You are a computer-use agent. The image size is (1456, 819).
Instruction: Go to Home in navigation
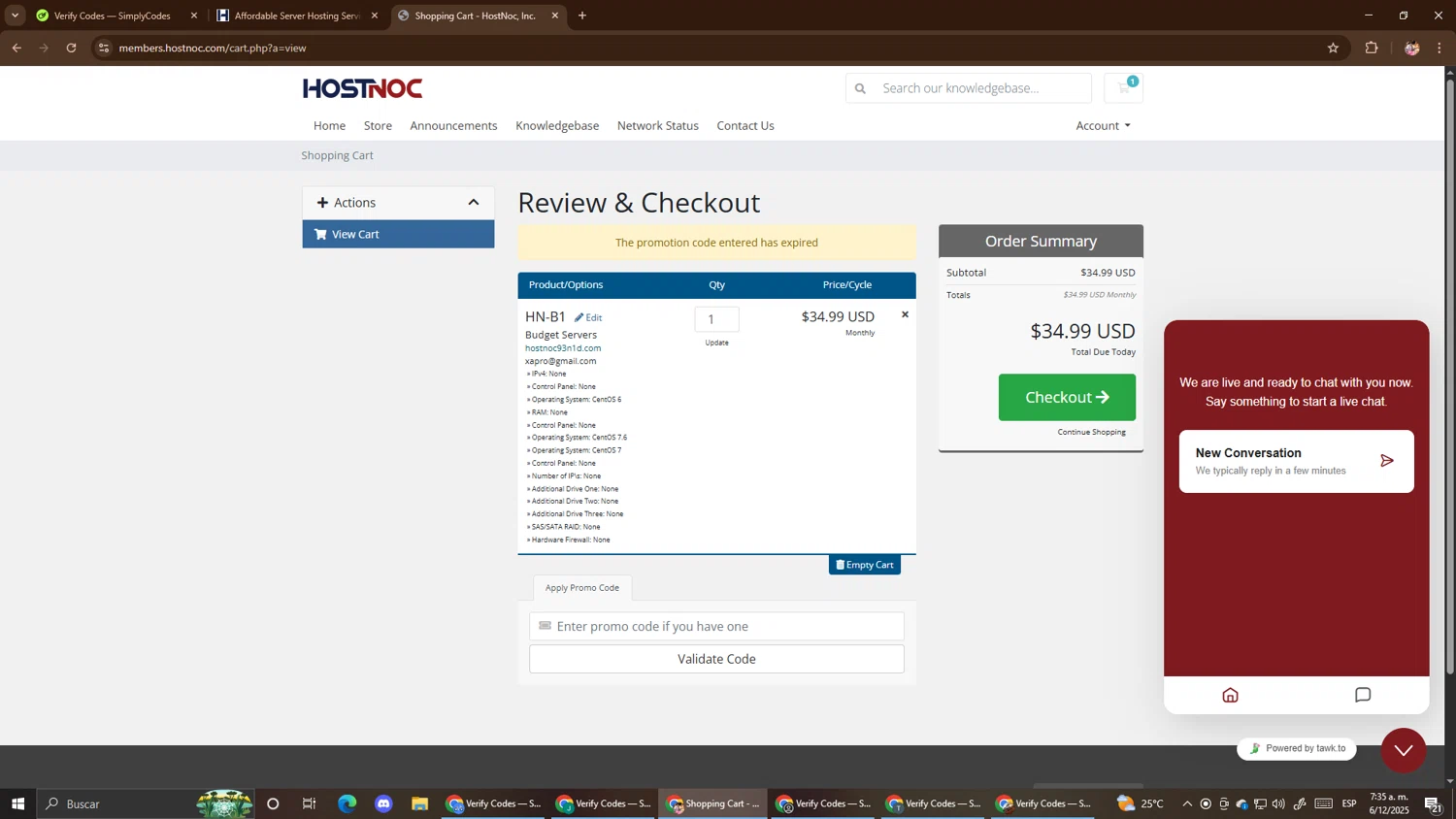329,125
